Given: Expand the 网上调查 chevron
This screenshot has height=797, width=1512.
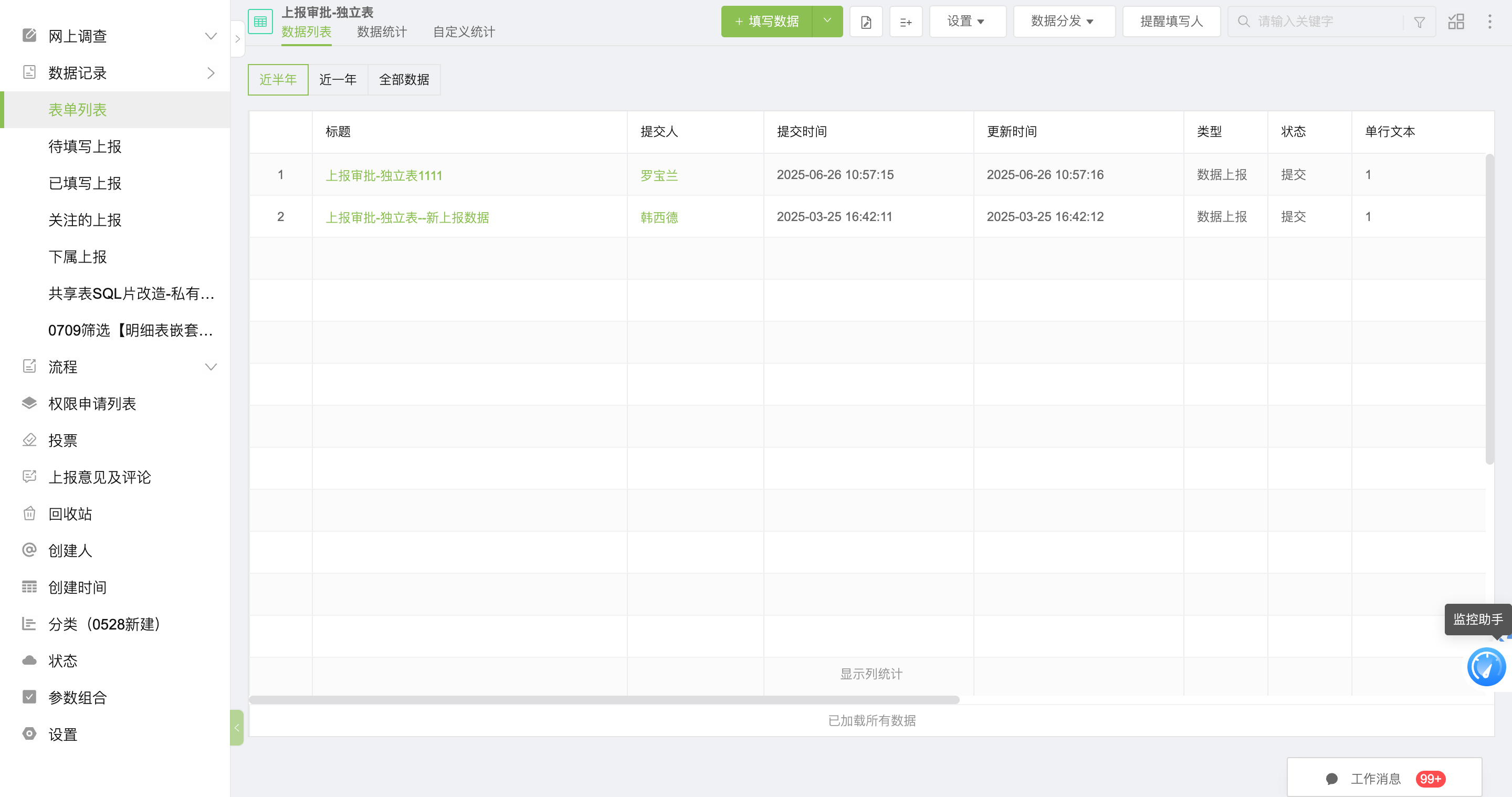Looking at the screenshot, I should [x=211, y=36].
